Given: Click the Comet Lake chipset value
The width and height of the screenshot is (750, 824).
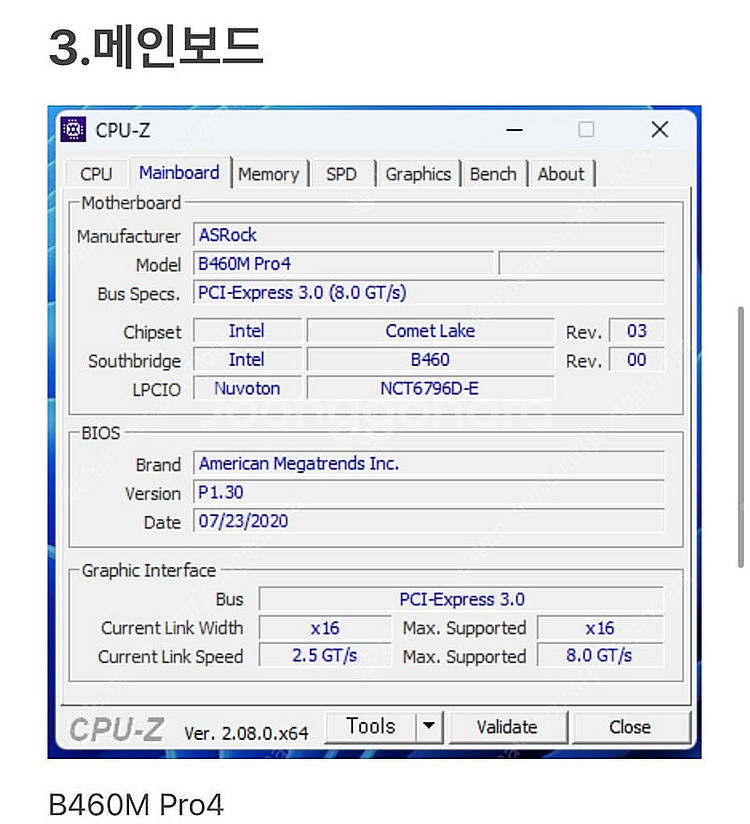Looking at the screenshot, I should (x=430, y=331).
